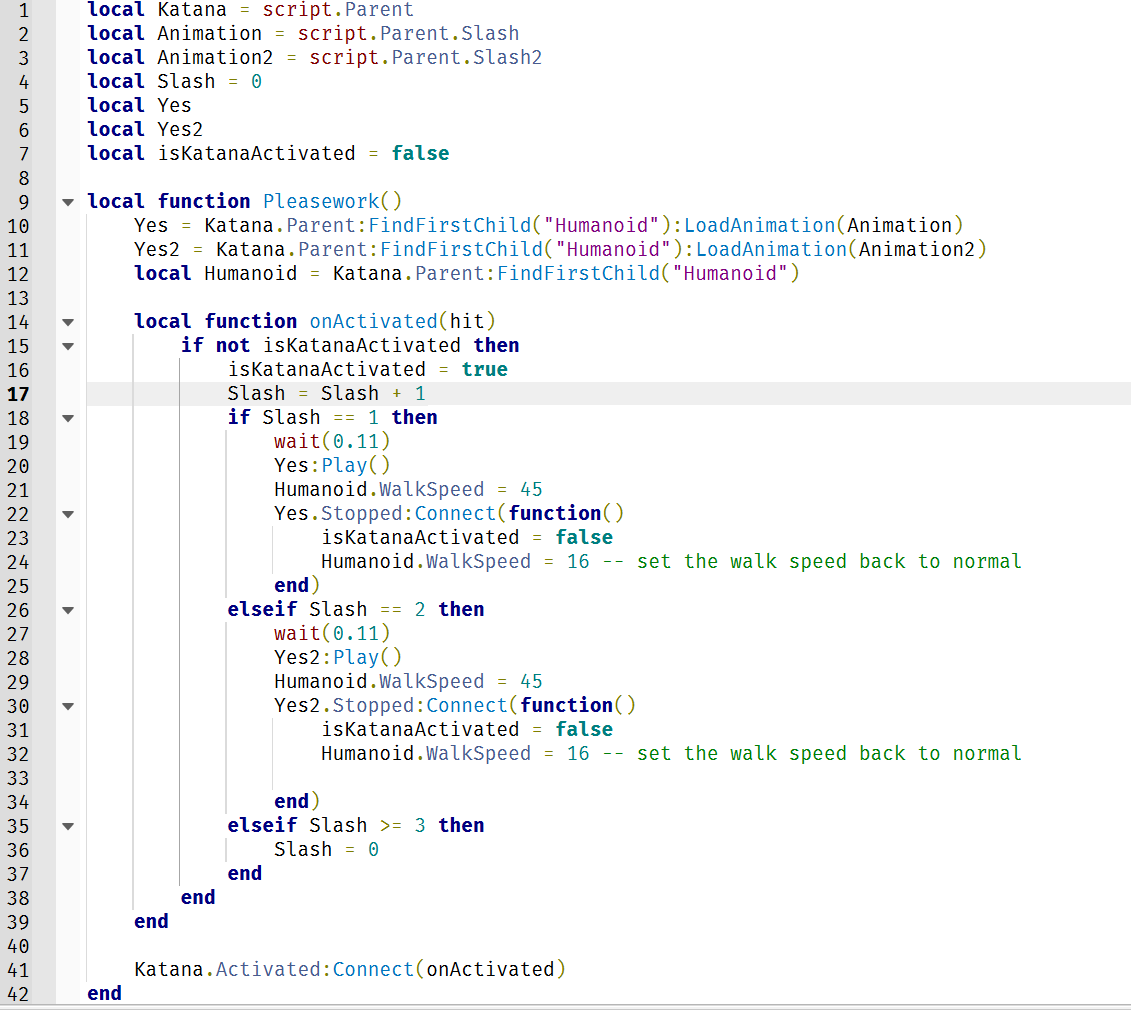
Task: Click 'Humanoid.WalkSpeed = 45' on line 21
Action: click(x=408, y=489)
